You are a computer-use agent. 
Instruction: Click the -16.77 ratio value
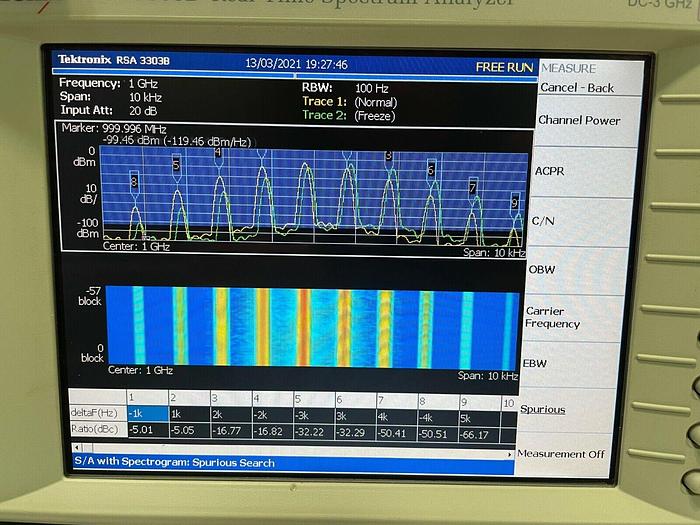point(231,431)
